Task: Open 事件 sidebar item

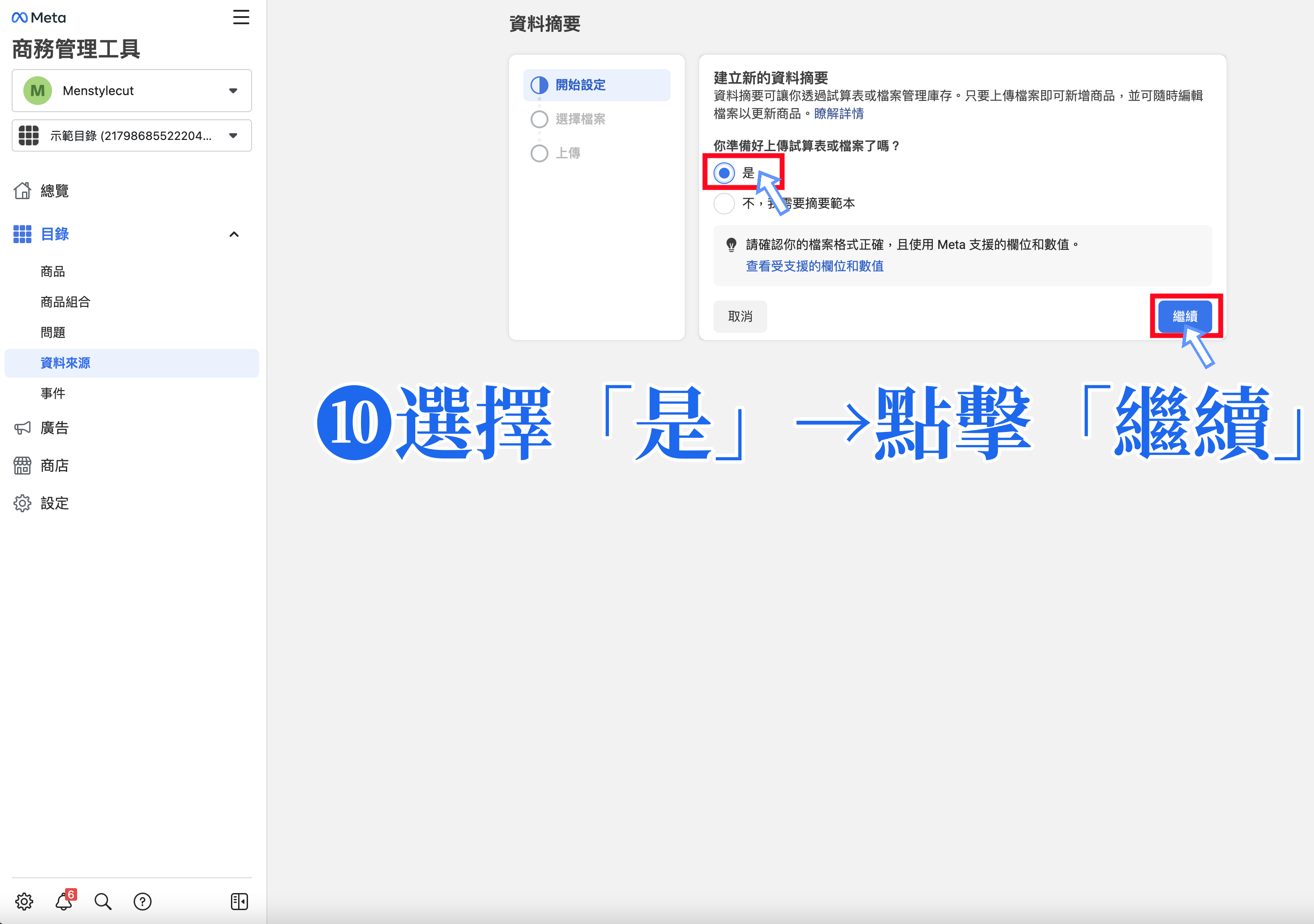Action: 52,393
